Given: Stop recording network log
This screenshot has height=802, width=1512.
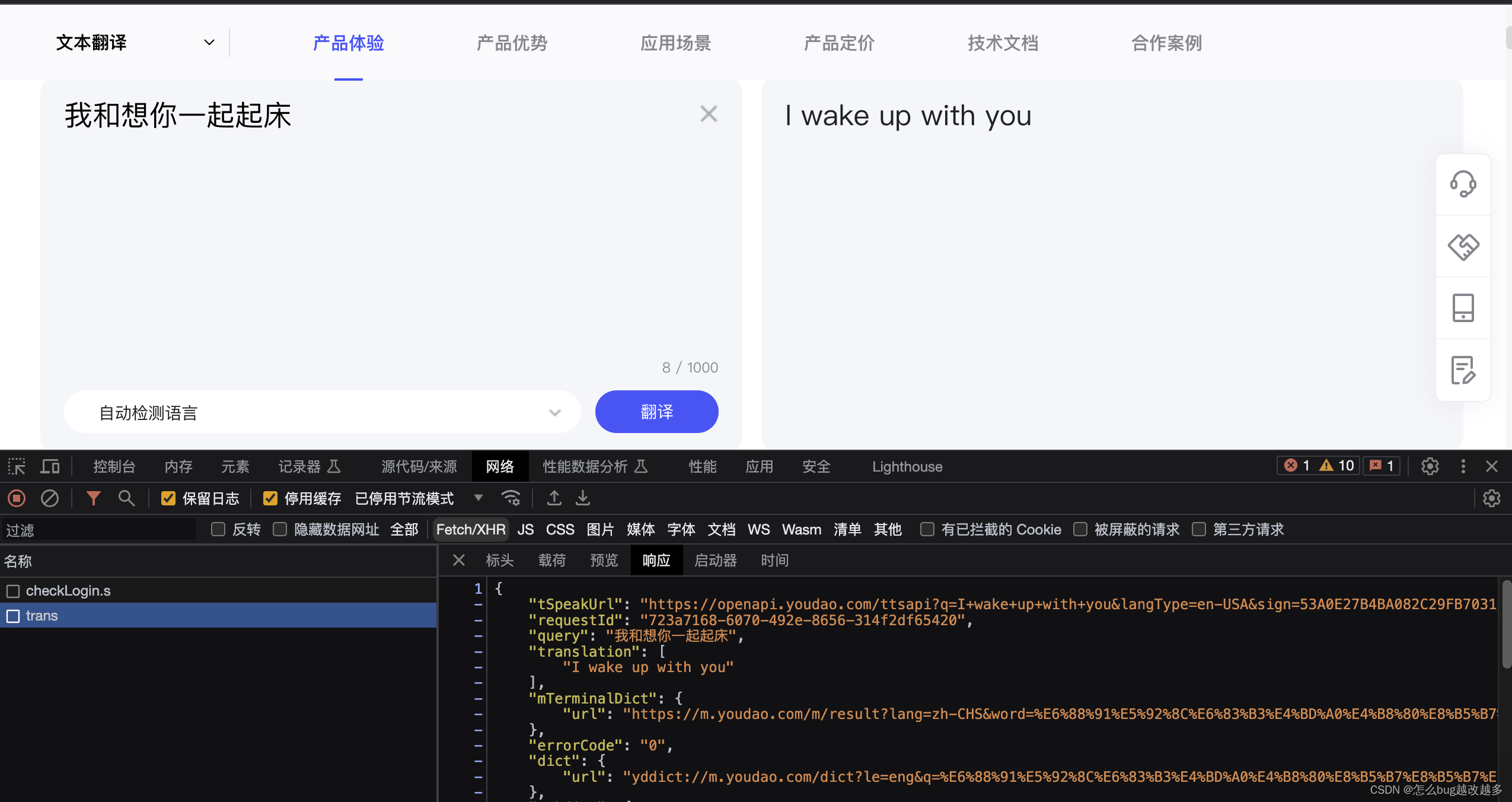Looking at the screenshot, I should point(17,498).
